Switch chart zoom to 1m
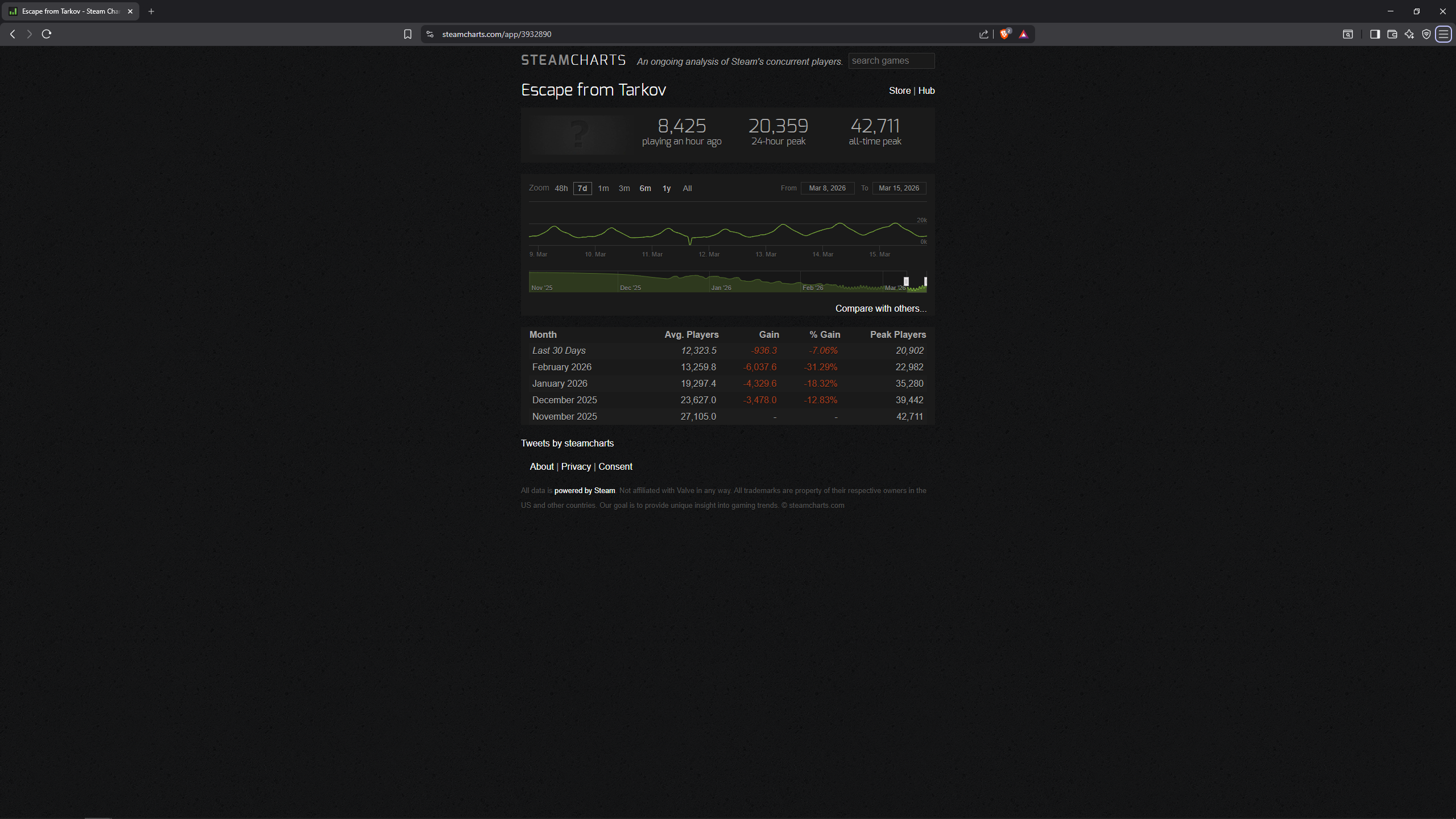 pyautogui.click(x=603, y=188)
